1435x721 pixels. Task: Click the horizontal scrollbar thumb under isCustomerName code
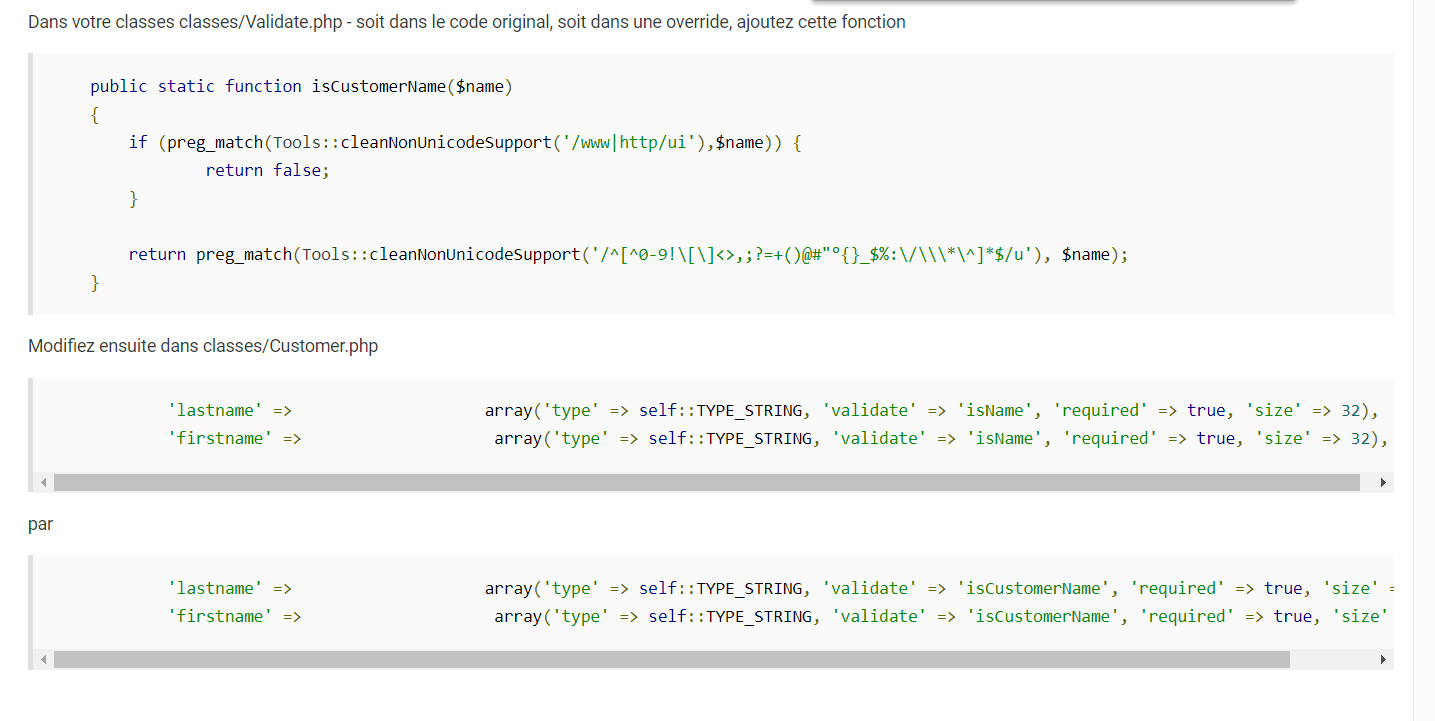pyautogui.click(x=672, y=660)
